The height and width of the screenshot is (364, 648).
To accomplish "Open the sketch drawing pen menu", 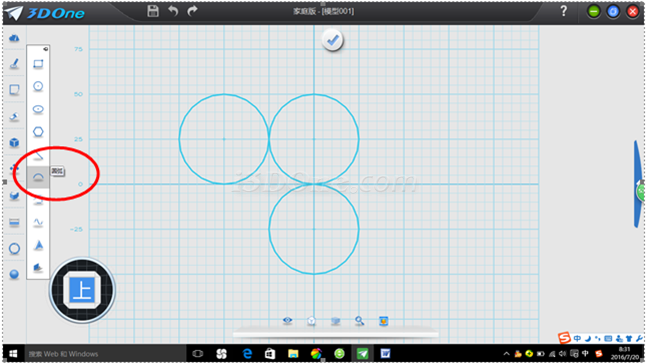I will click(14, 64).
